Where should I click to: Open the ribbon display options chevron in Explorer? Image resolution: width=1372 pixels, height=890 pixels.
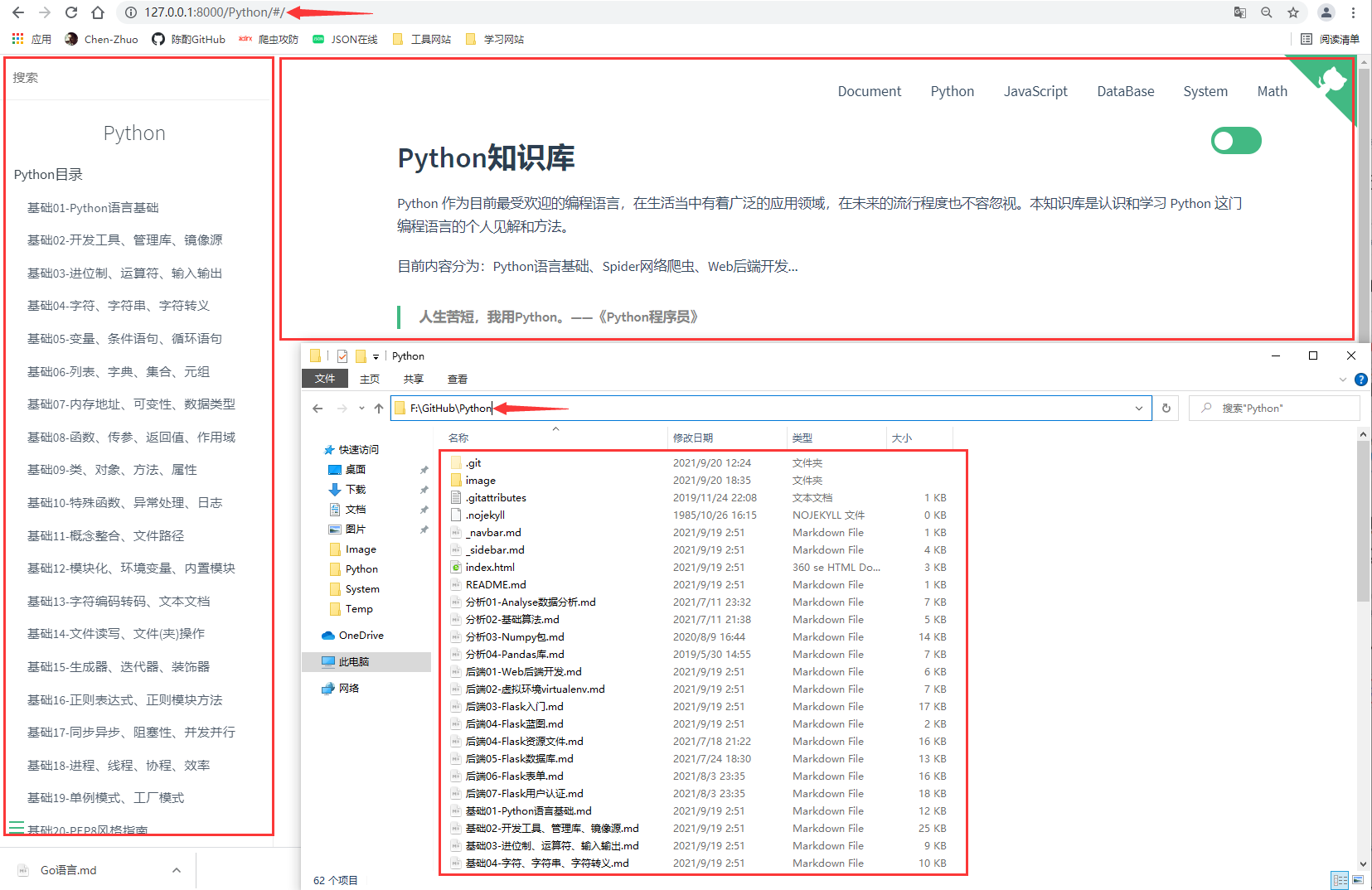click(x=1343, y=380)
